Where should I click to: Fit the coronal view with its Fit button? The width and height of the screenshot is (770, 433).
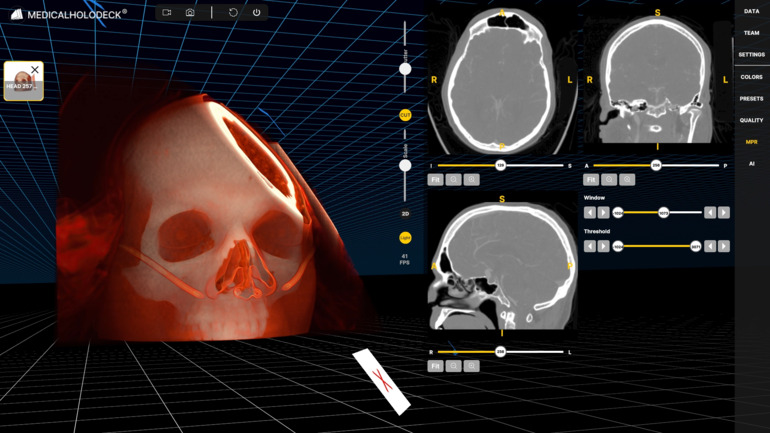coord(591,180)
